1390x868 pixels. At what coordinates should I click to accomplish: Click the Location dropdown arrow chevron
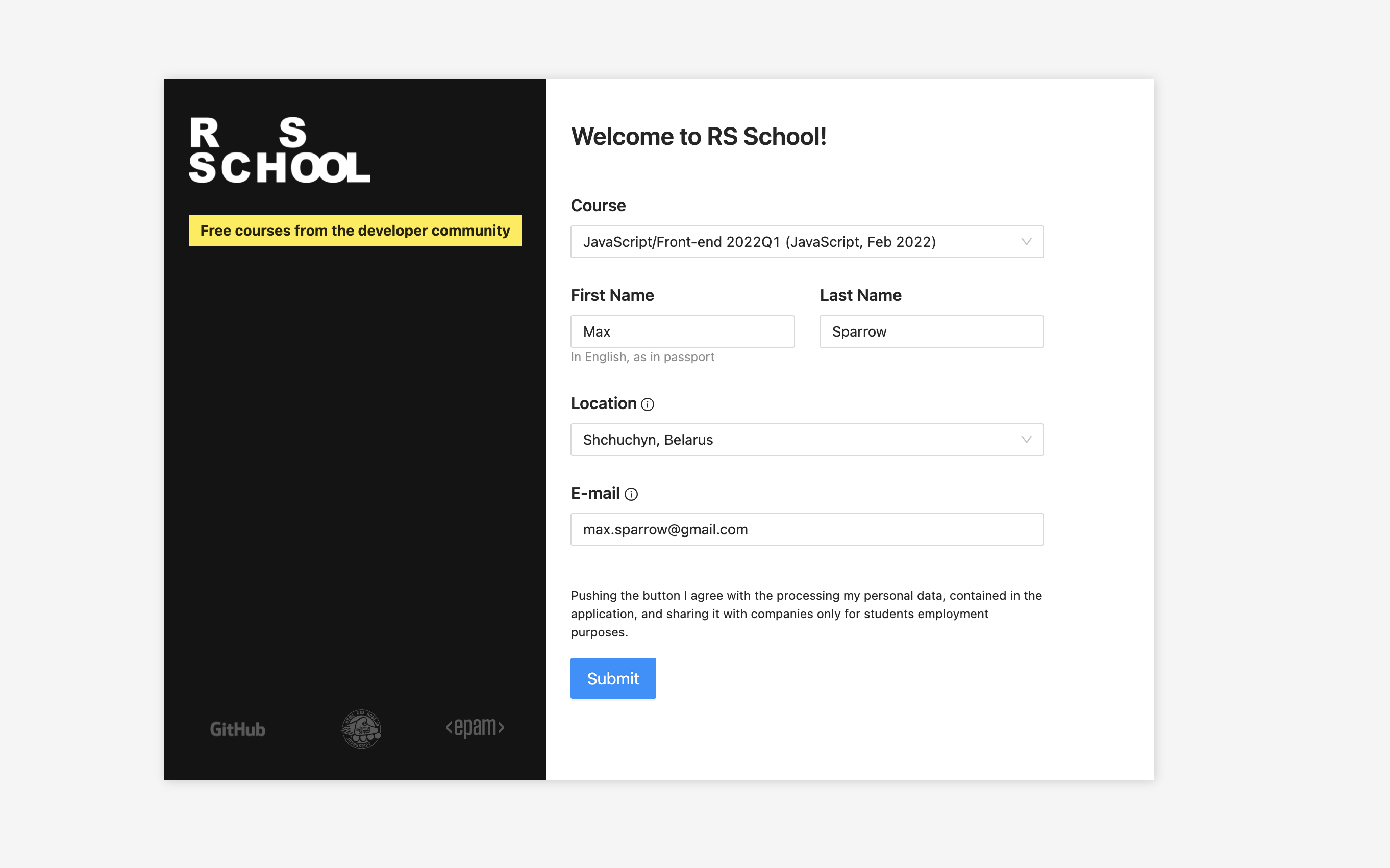coord(1026,440)
